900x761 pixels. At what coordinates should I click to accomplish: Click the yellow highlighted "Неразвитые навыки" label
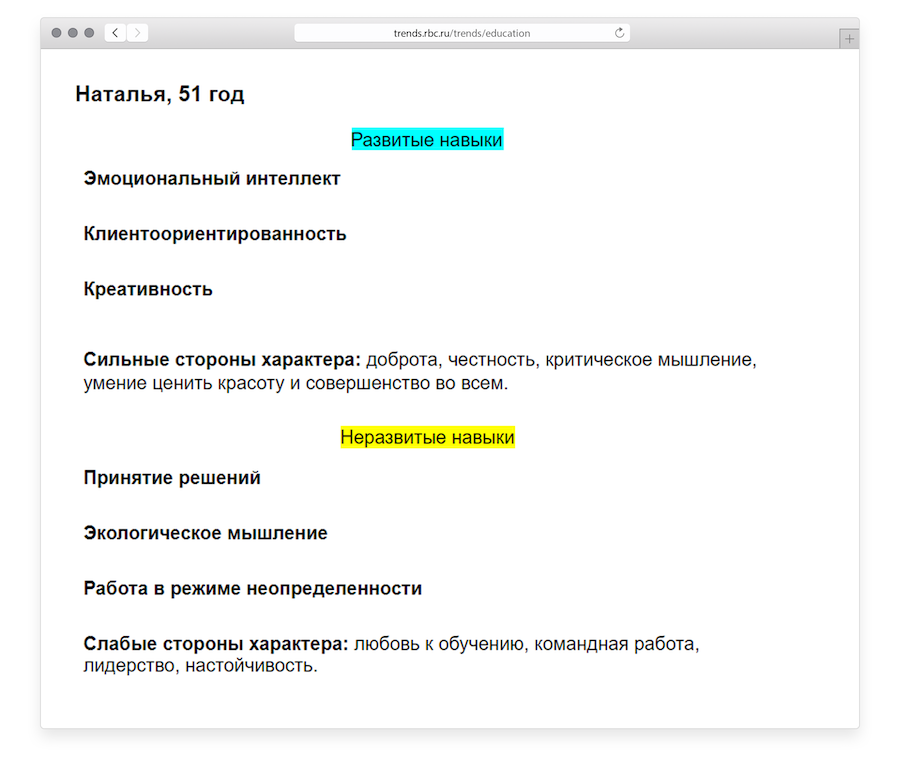(427, 437)
